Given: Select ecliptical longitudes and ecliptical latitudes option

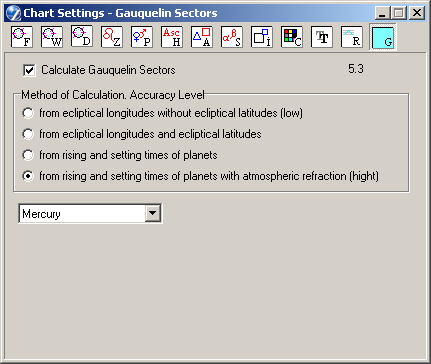Looking at the screenshot, I should [28, 134].
